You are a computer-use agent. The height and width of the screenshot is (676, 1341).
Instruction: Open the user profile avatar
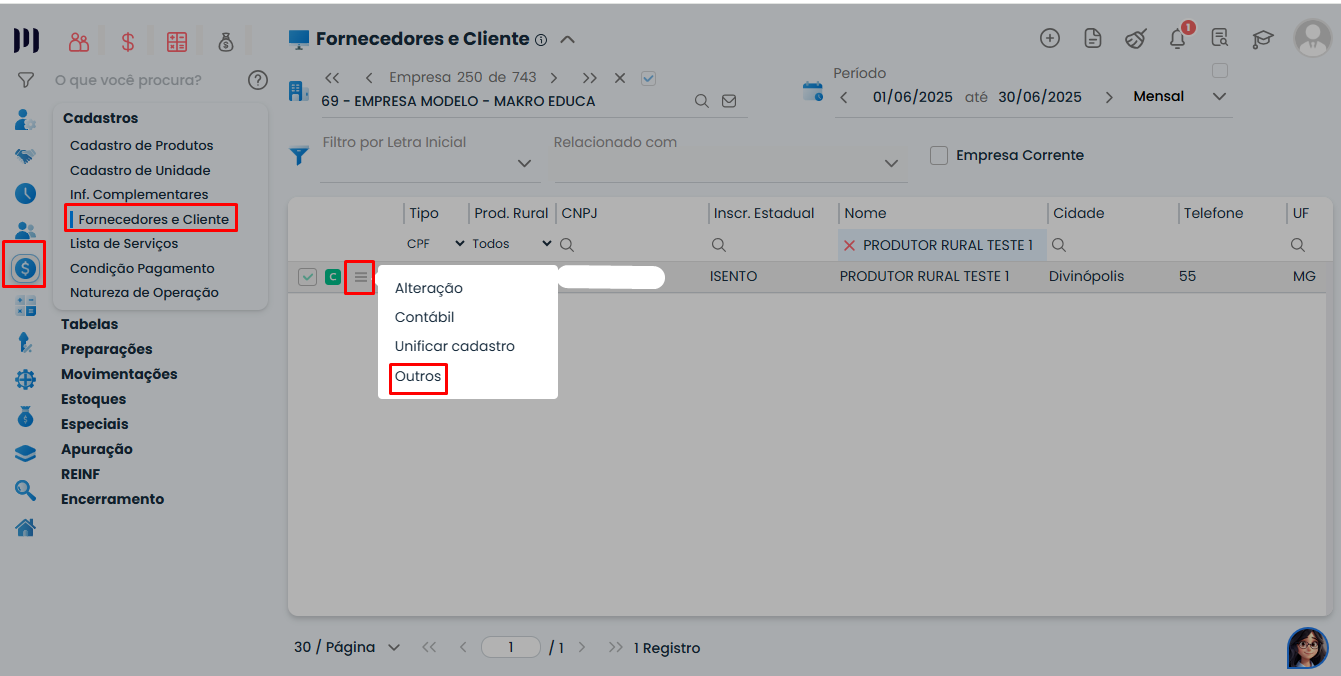1312,38
